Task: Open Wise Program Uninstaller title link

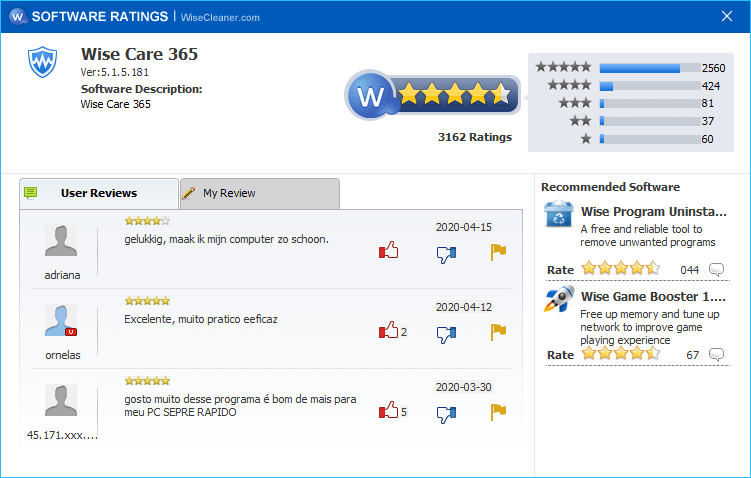Action: (x=654, y=212)
